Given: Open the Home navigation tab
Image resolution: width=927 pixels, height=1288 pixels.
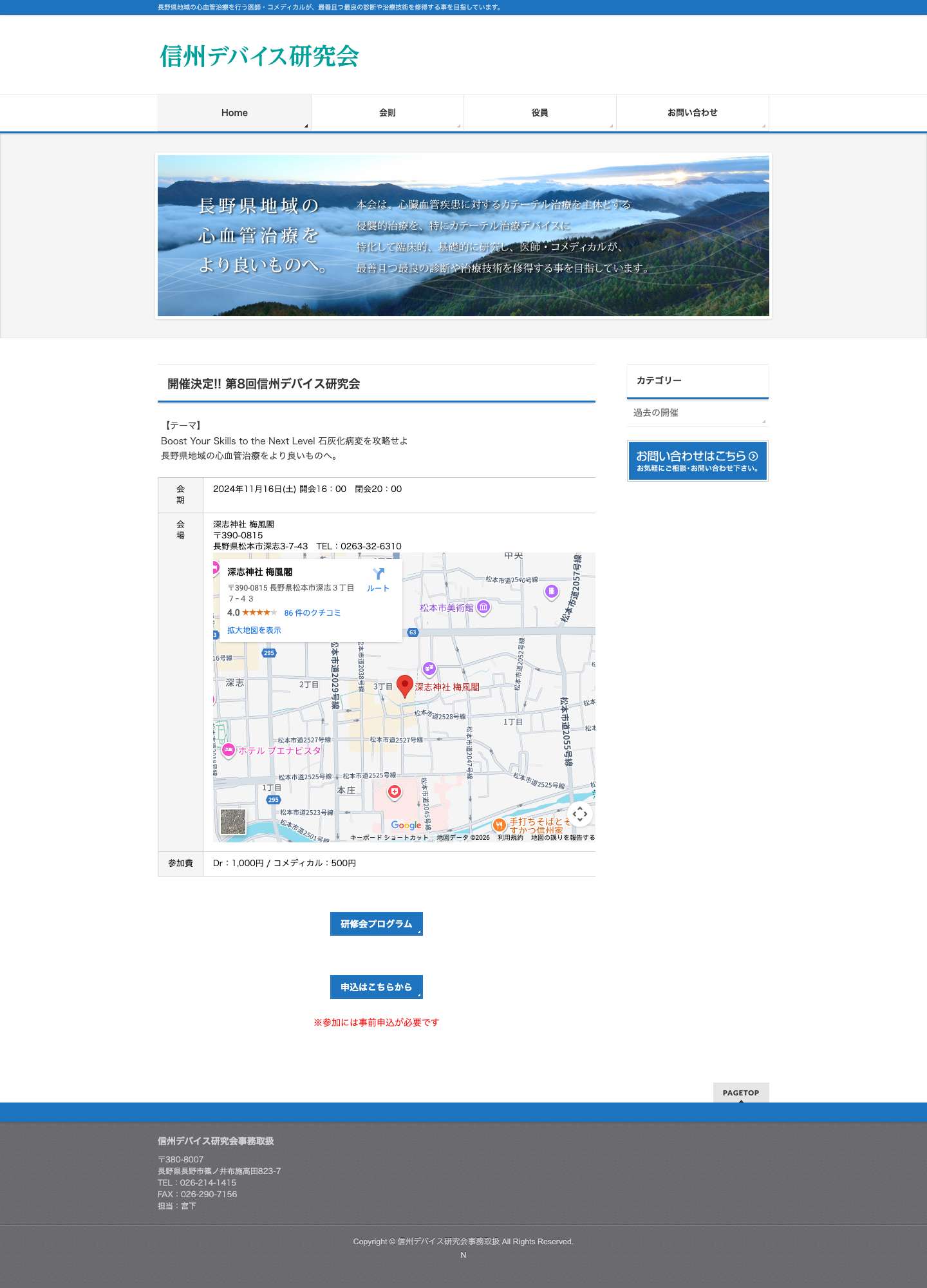Looking at the screenshot, I should pos(234,113).
